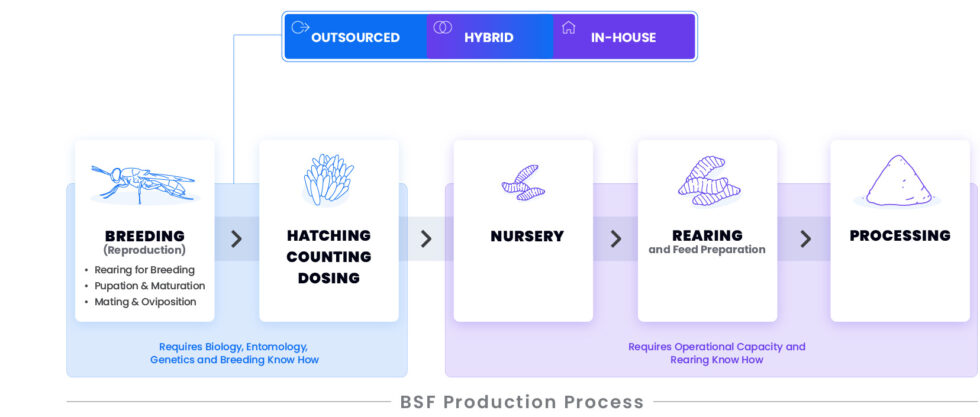The width and height of the screenshot is (980, 417).
Task: Click the chevron between Breeding and Hatching
Action: point(236,239)
